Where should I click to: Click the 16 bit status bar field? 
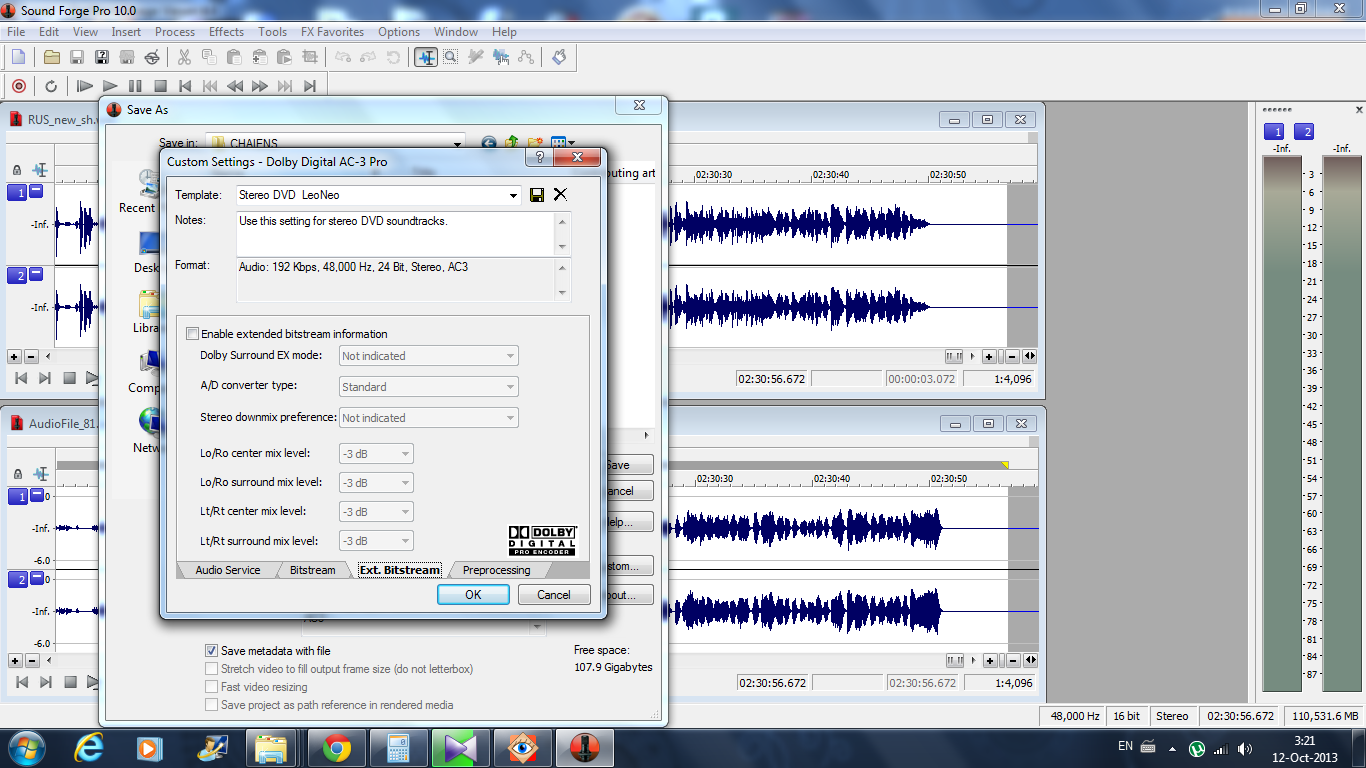tap(1126, 716)
